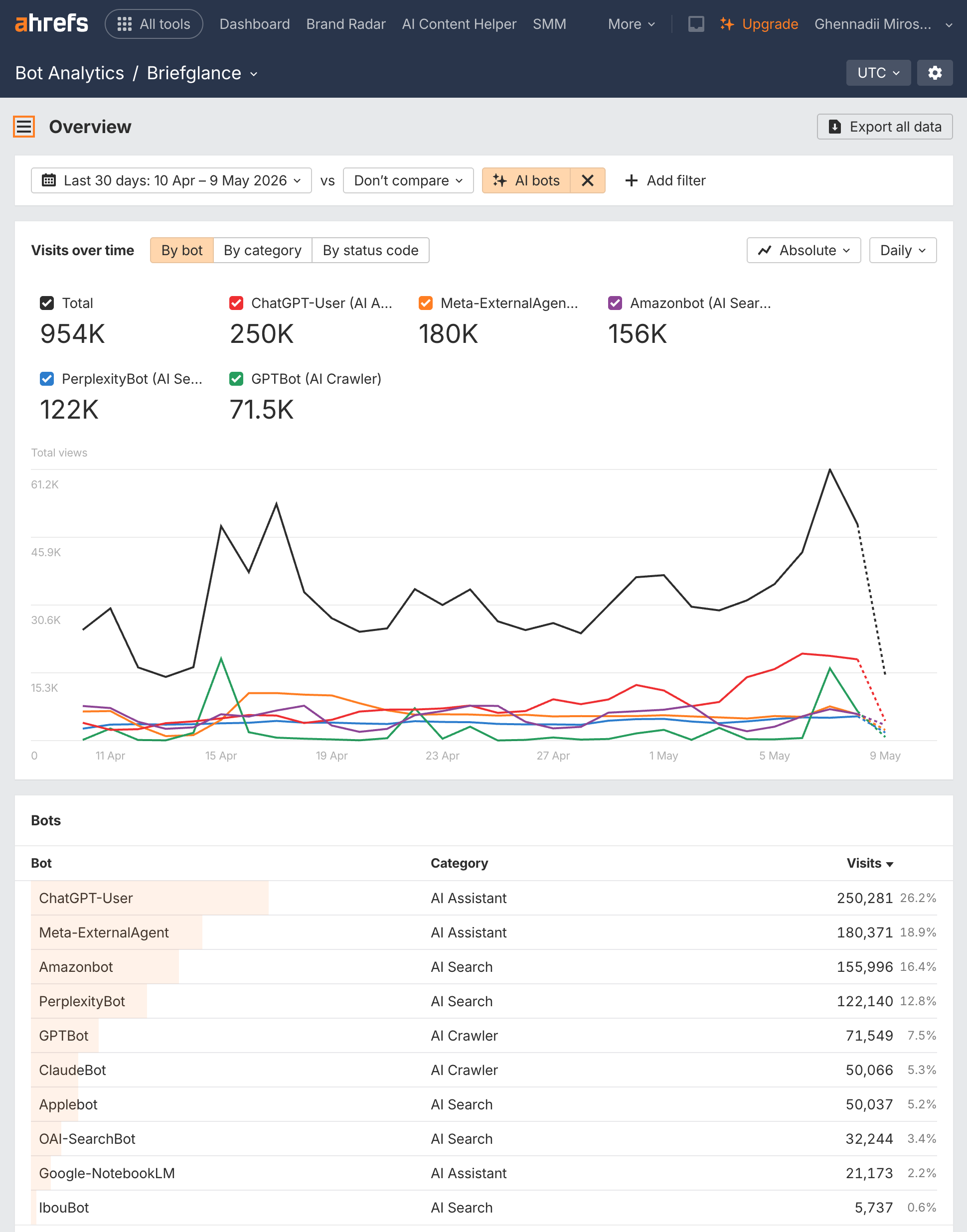Click Add filter
The height and width of the screenshot is (1232, 967).
[665, 180]
